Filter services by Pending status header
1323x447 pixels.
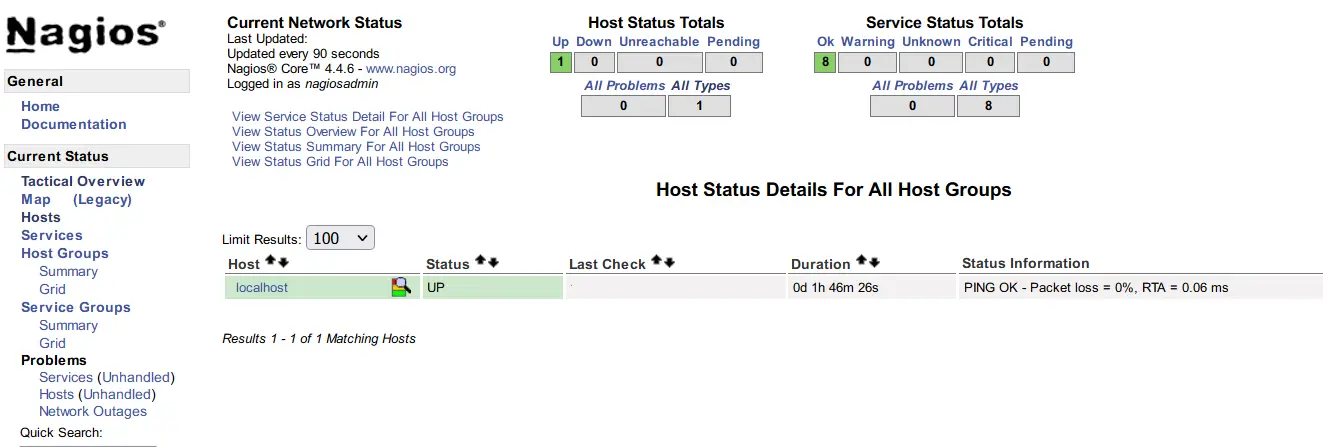[1046, 42]
